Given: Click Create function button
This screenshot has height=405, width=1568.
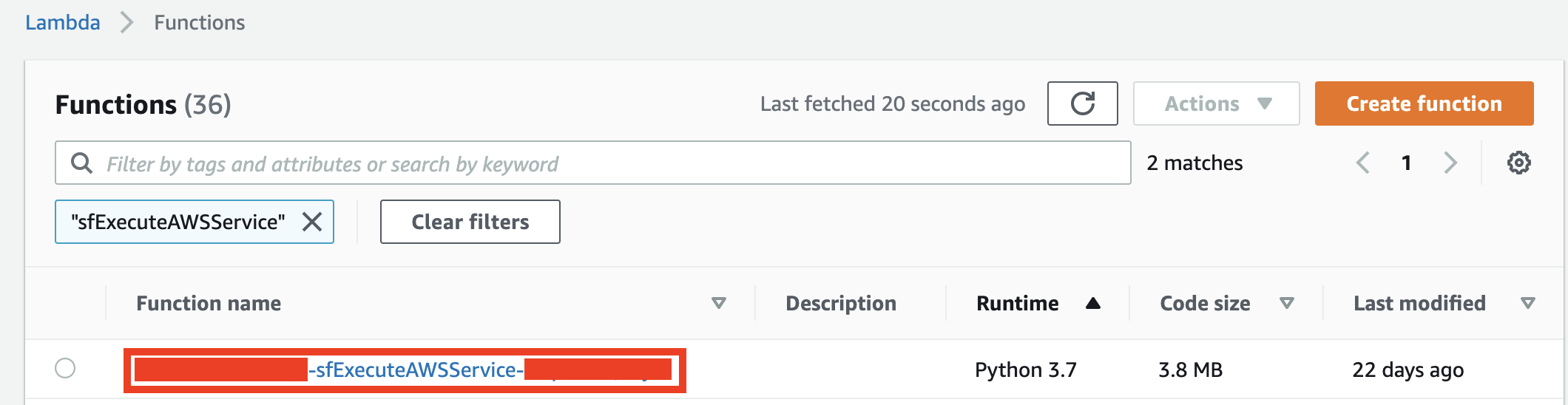Looking at the screenshot, I should pyautogui.click(x=1424, y=103).
